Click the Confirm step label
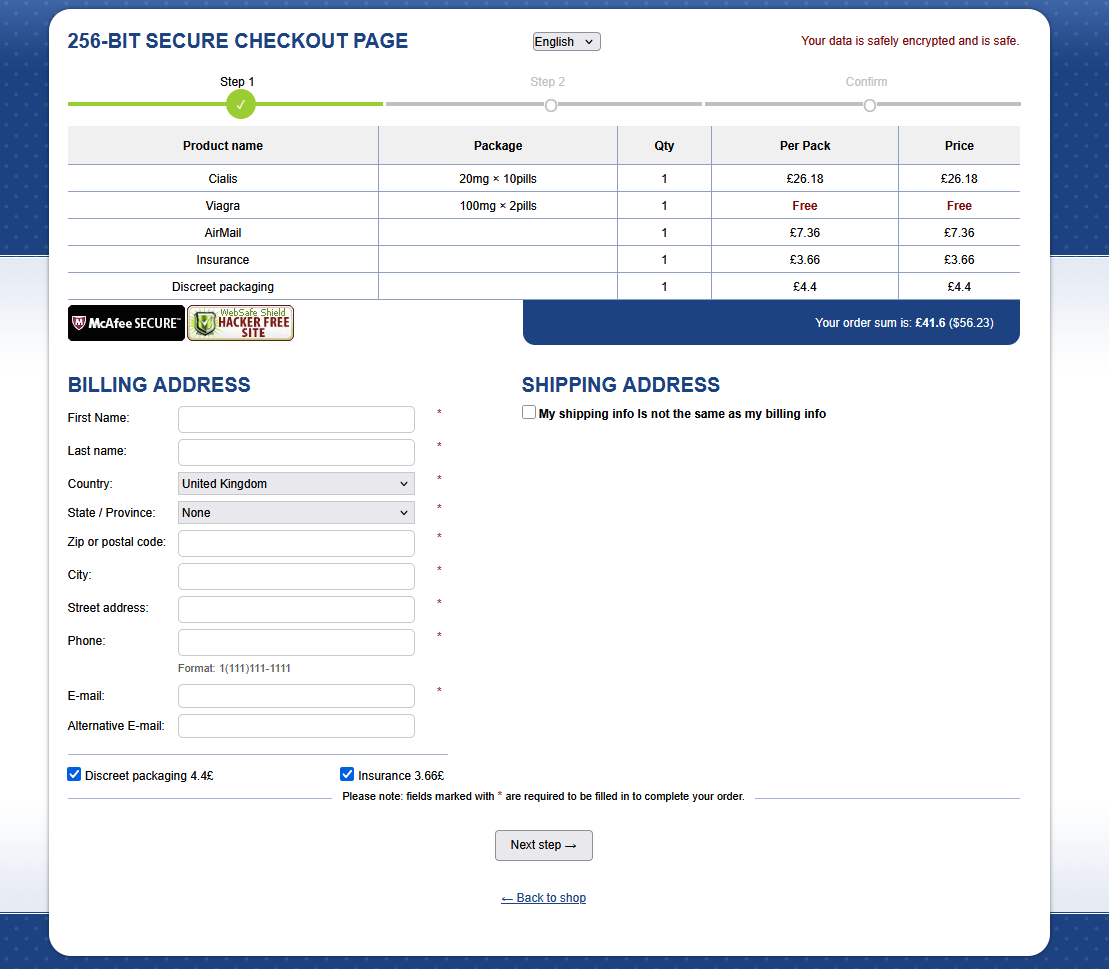Viewport: 1109px width, 969px height. (866, 82)
